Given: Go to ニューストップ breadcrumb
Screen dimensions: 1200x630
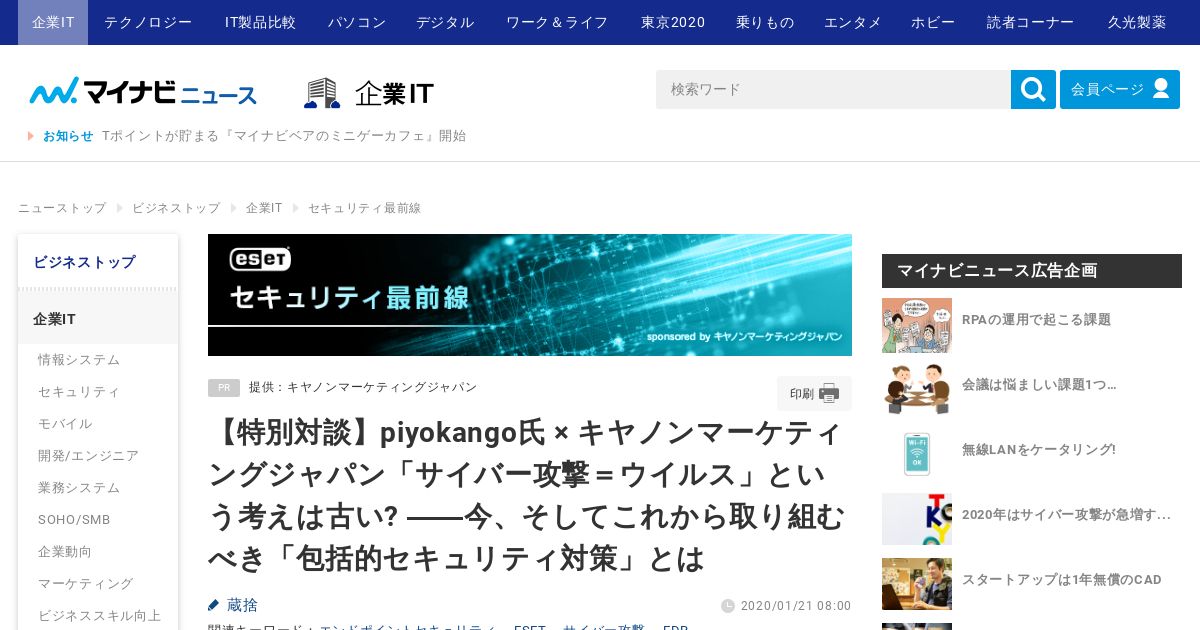Looking at the screenshot, I should click(62, 208).
